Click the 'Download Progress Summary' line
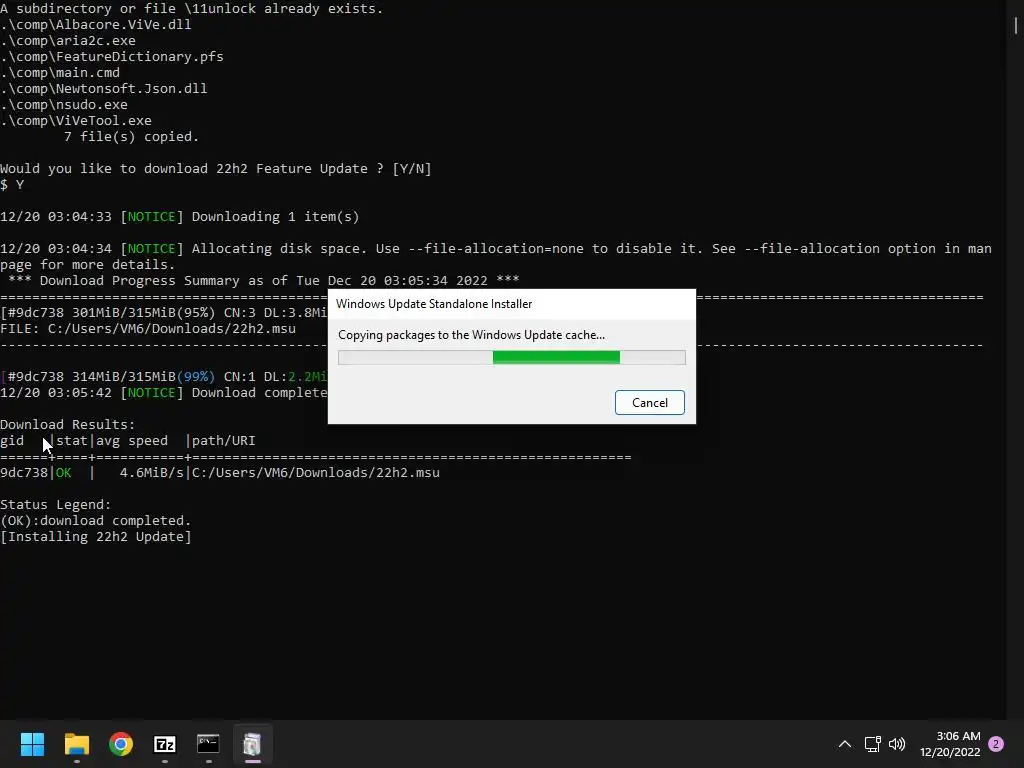 tap(264, 281)
